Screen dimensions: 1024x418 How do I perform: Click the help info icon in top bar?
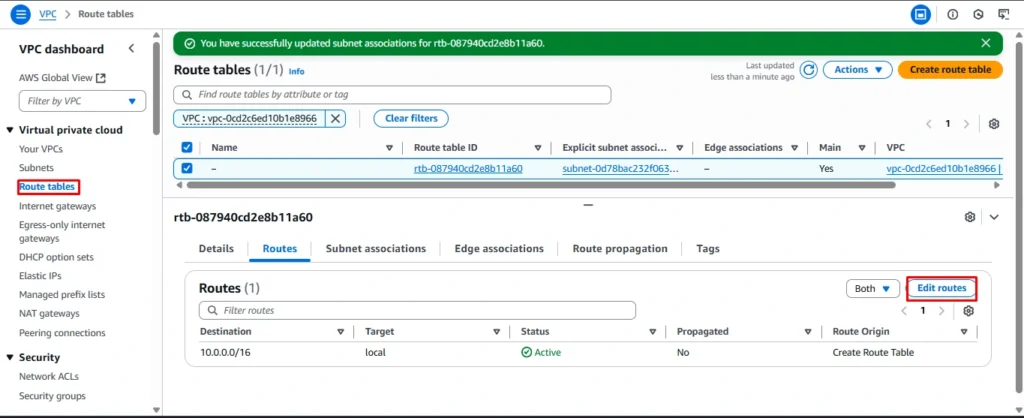click(952, 14)
